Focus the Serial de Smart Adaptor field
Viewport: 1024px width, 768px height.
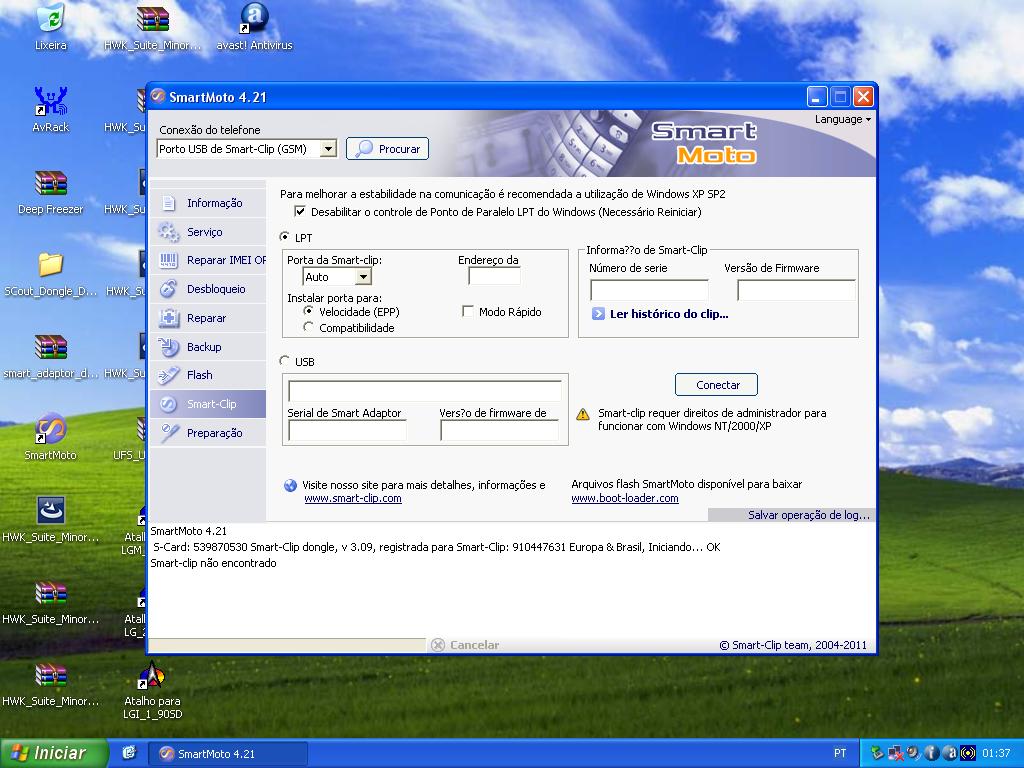347,430
